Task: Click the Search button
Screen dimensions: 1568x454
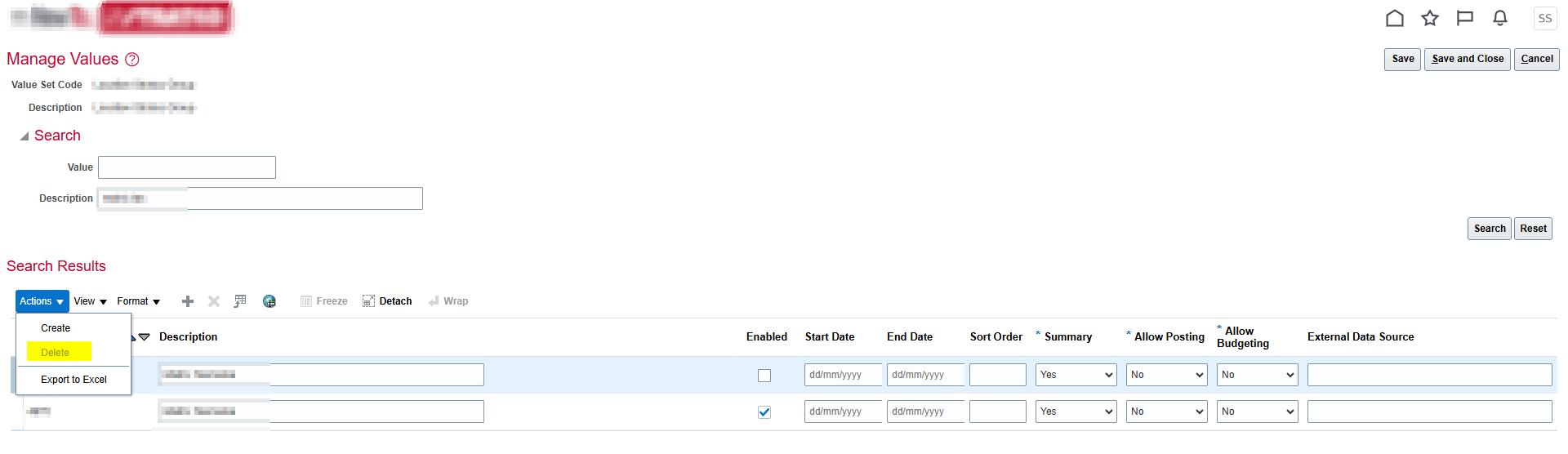Action: tap(1490, 229)
